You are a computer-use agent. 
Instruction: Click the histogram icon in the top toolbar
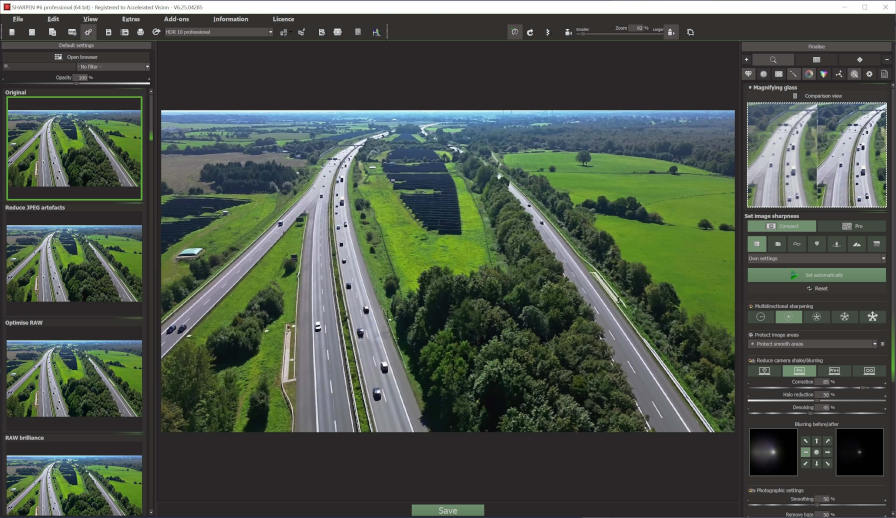point(376,32)
